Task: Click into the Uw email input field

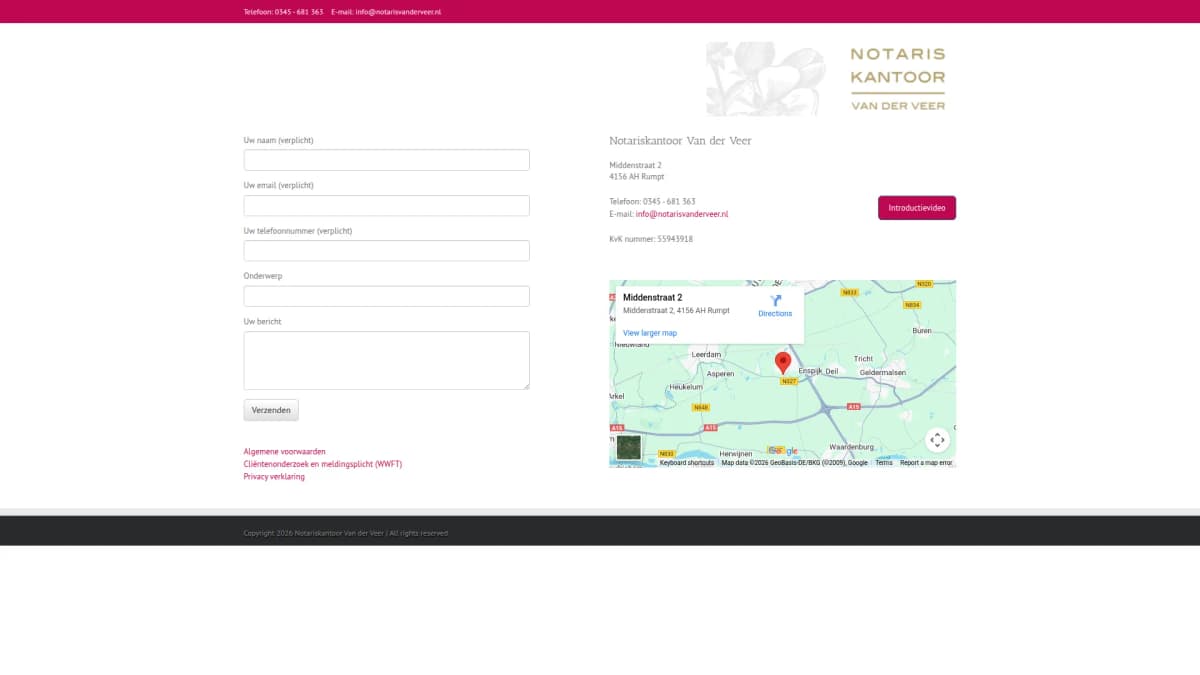Action: coord(386,206)
